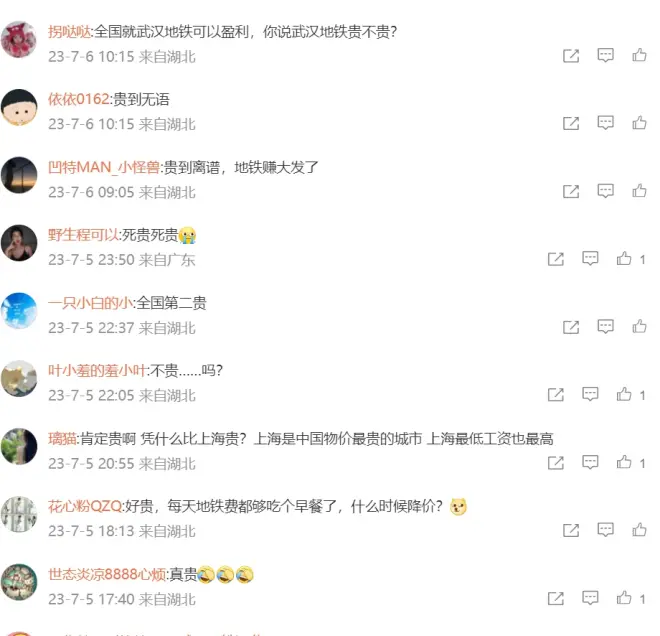Open the profile of 依依0162
Image resolution: width=660 pixels, height=636 pixels.
coord(79,99)
